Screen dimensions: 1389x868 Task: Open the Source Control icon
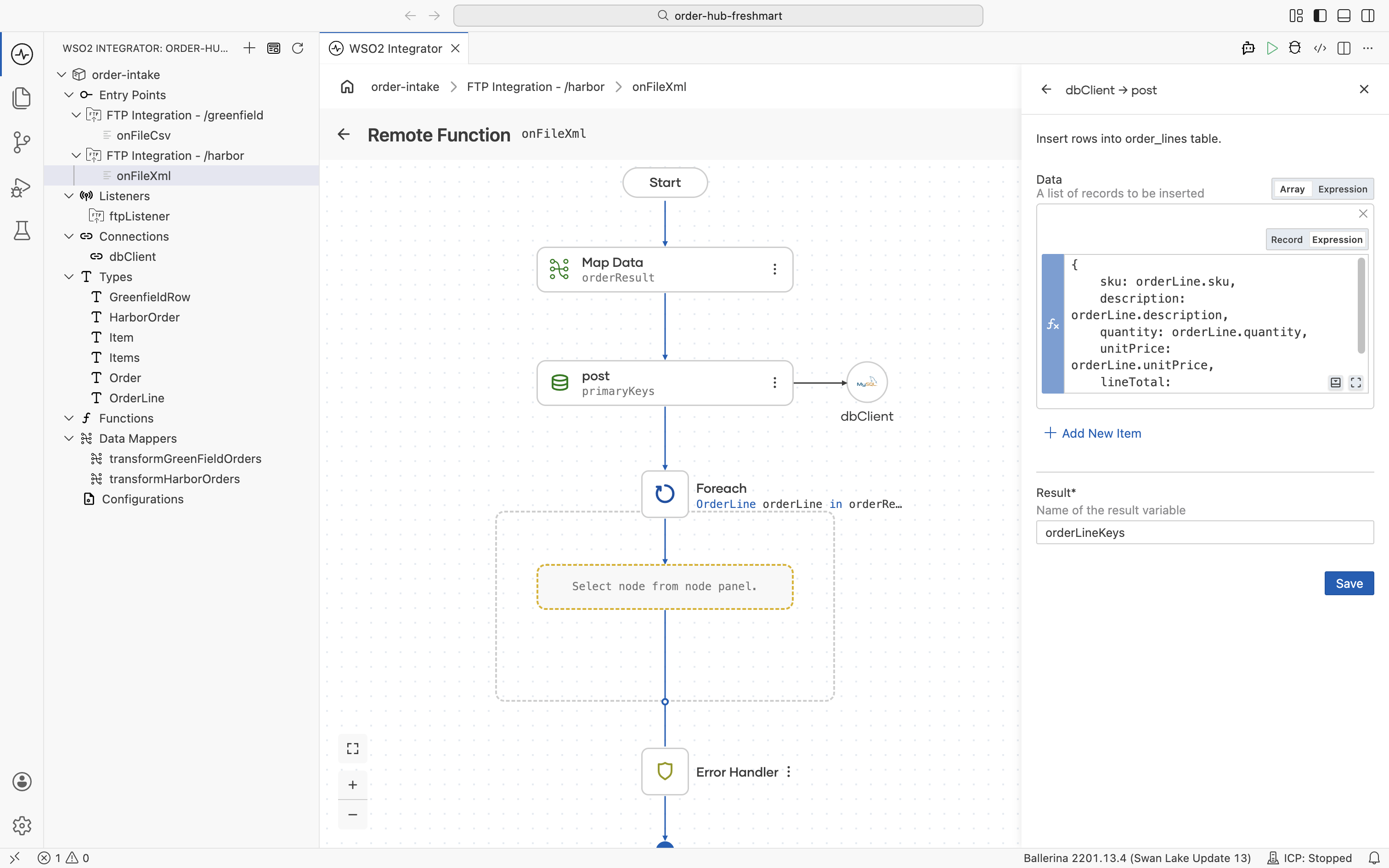click(x=22, y=142)
